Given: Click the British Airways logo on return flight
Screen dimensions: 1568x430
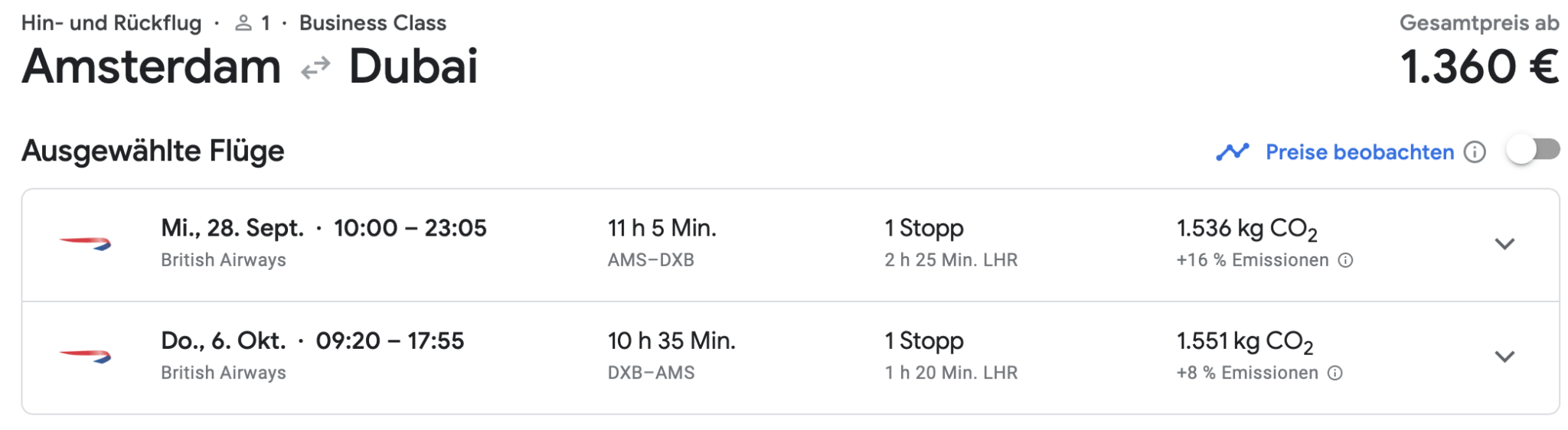Looking at the screenshot, I should point(85,356).
